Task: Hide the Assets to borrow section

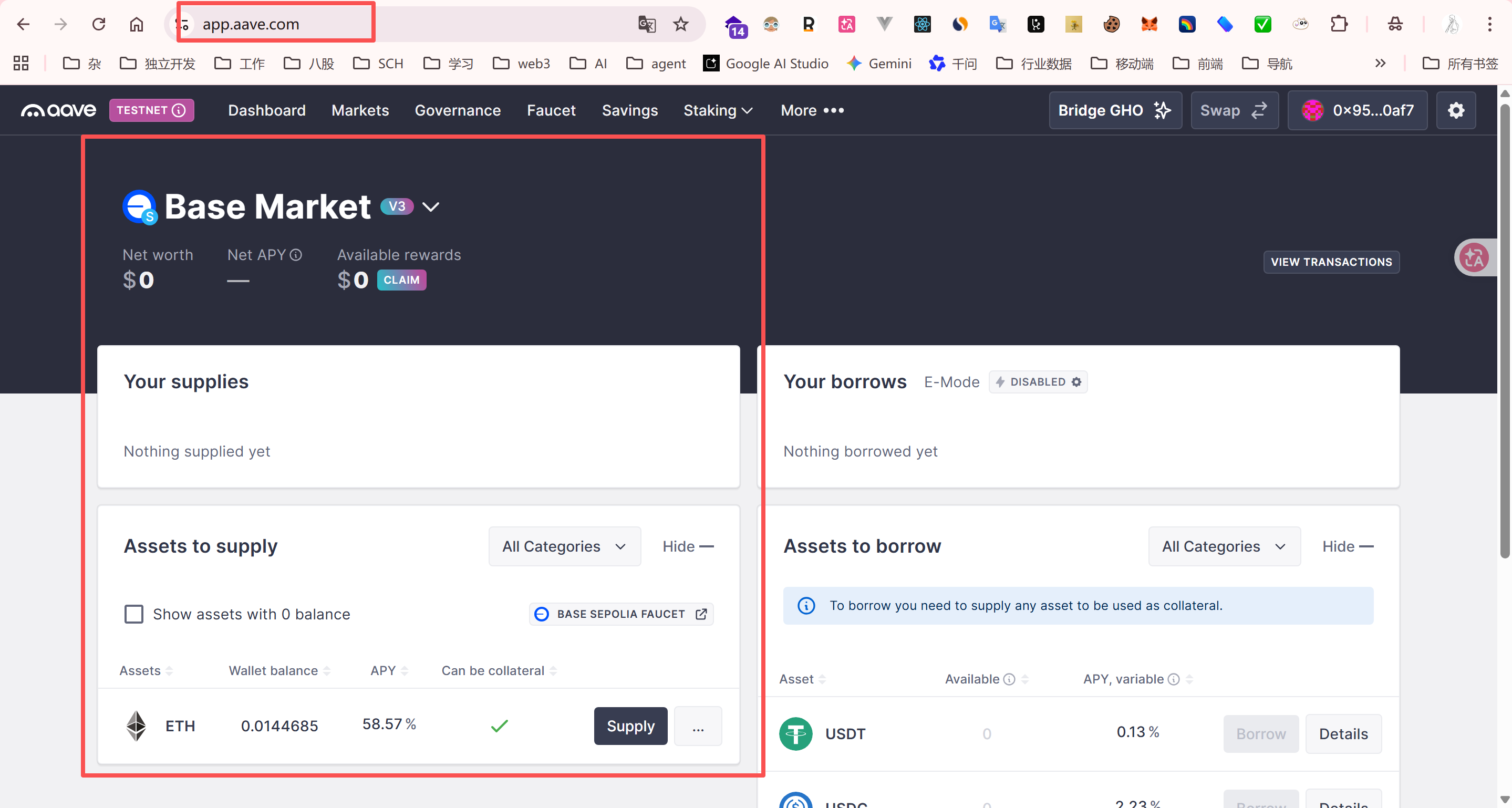Action: (1347, 546)
